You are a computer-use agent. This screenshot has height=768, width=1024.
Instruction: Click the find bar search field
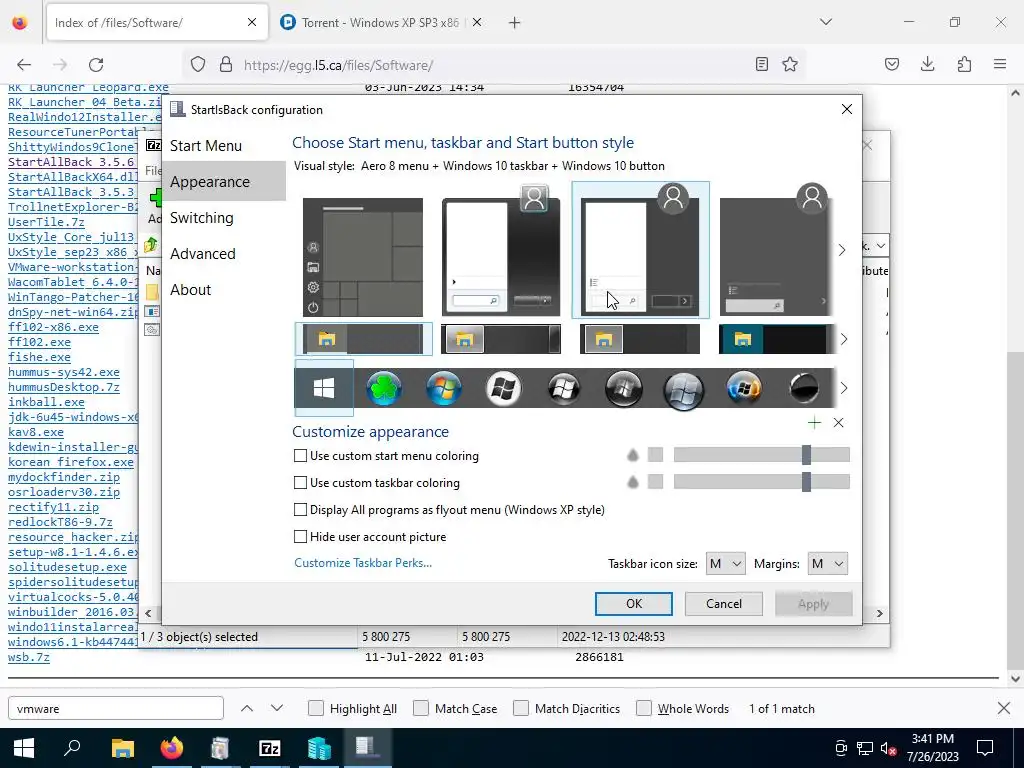(116, 709)
